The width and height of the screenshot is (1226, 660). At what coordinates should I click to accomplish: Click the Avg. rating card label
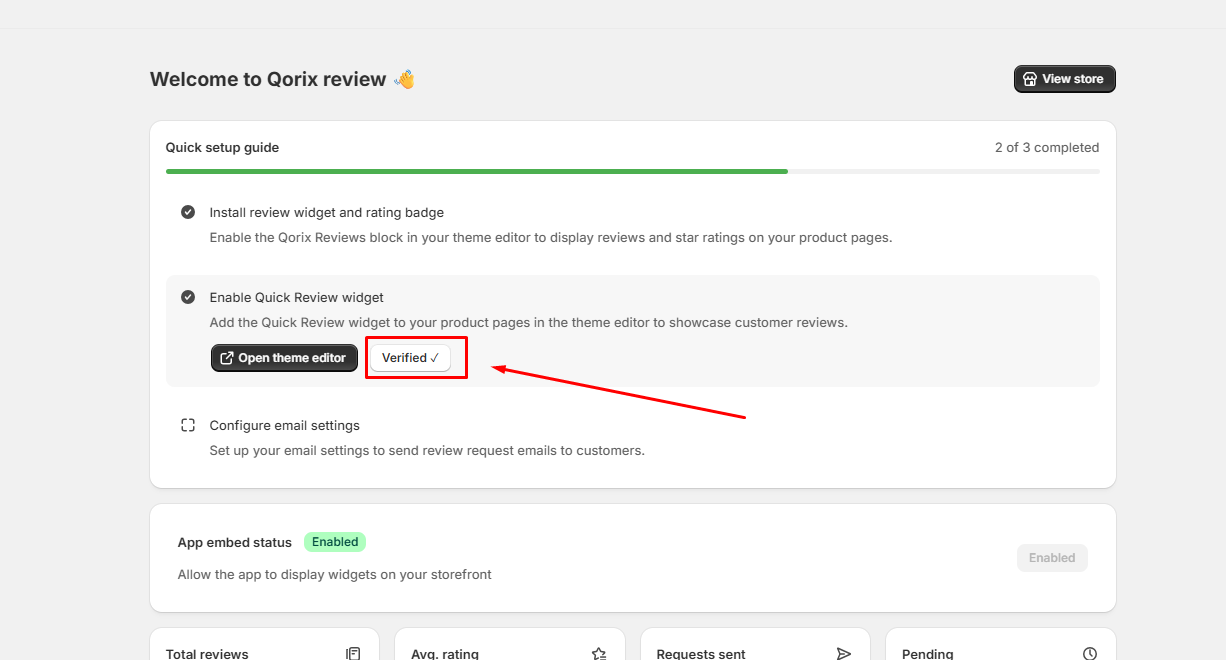tap(445, 654)
